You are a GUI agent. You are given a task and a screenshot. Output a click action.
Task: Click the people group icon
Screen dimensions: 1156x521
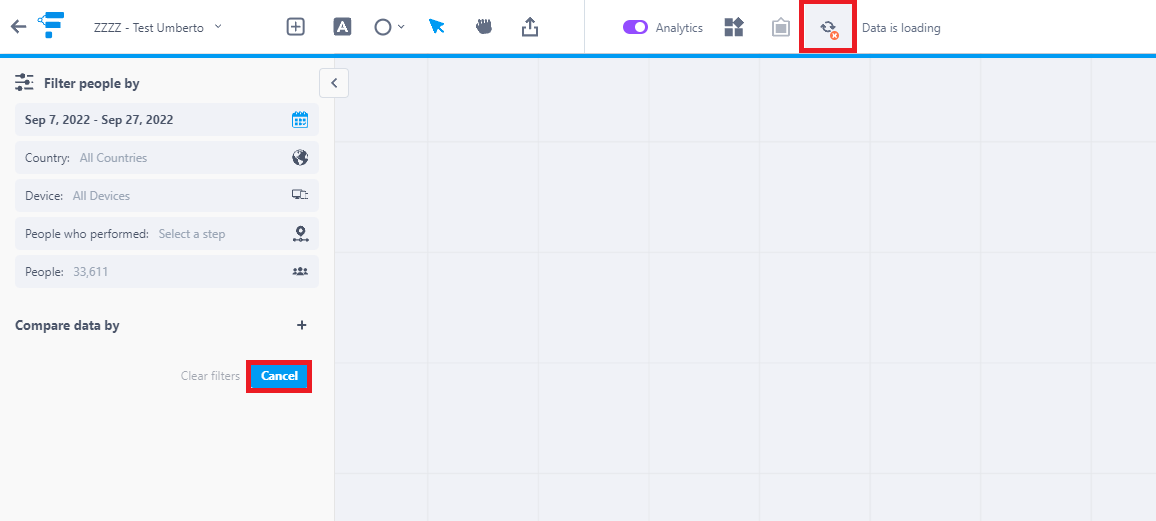click(300, 271)
